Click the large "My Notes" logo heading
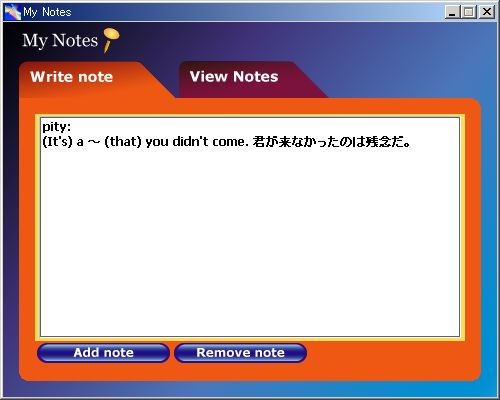Image resolution: width=500 pixels, height=400 pixels. (x=60, y=41)
